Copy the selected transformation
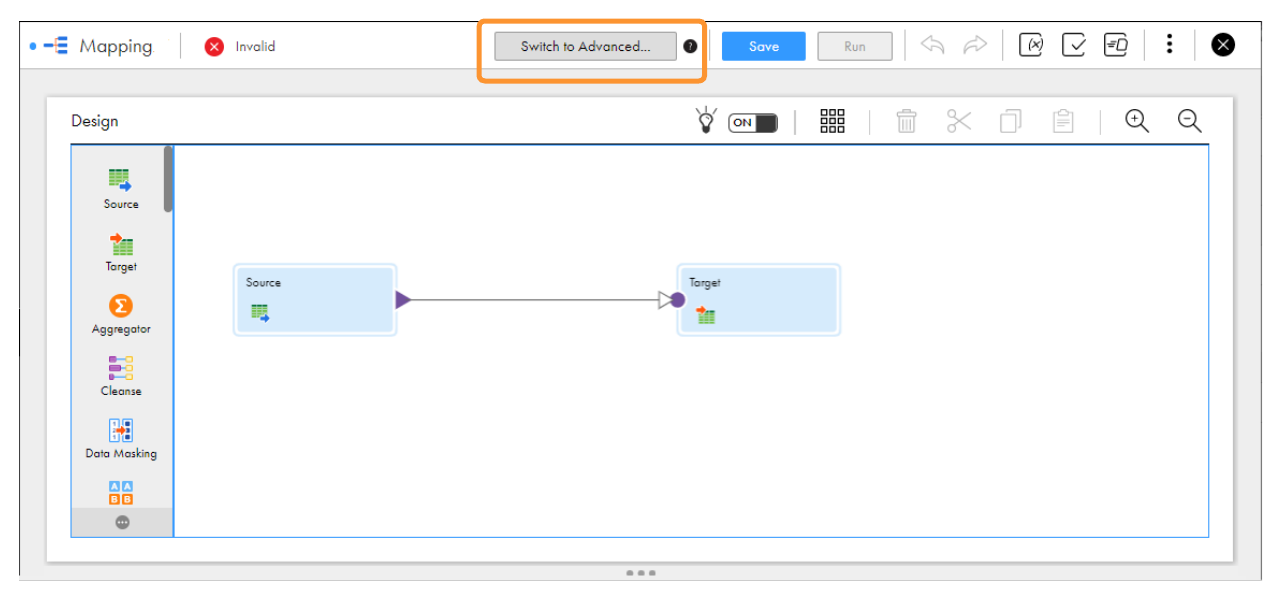 [x=1011, y=121]
